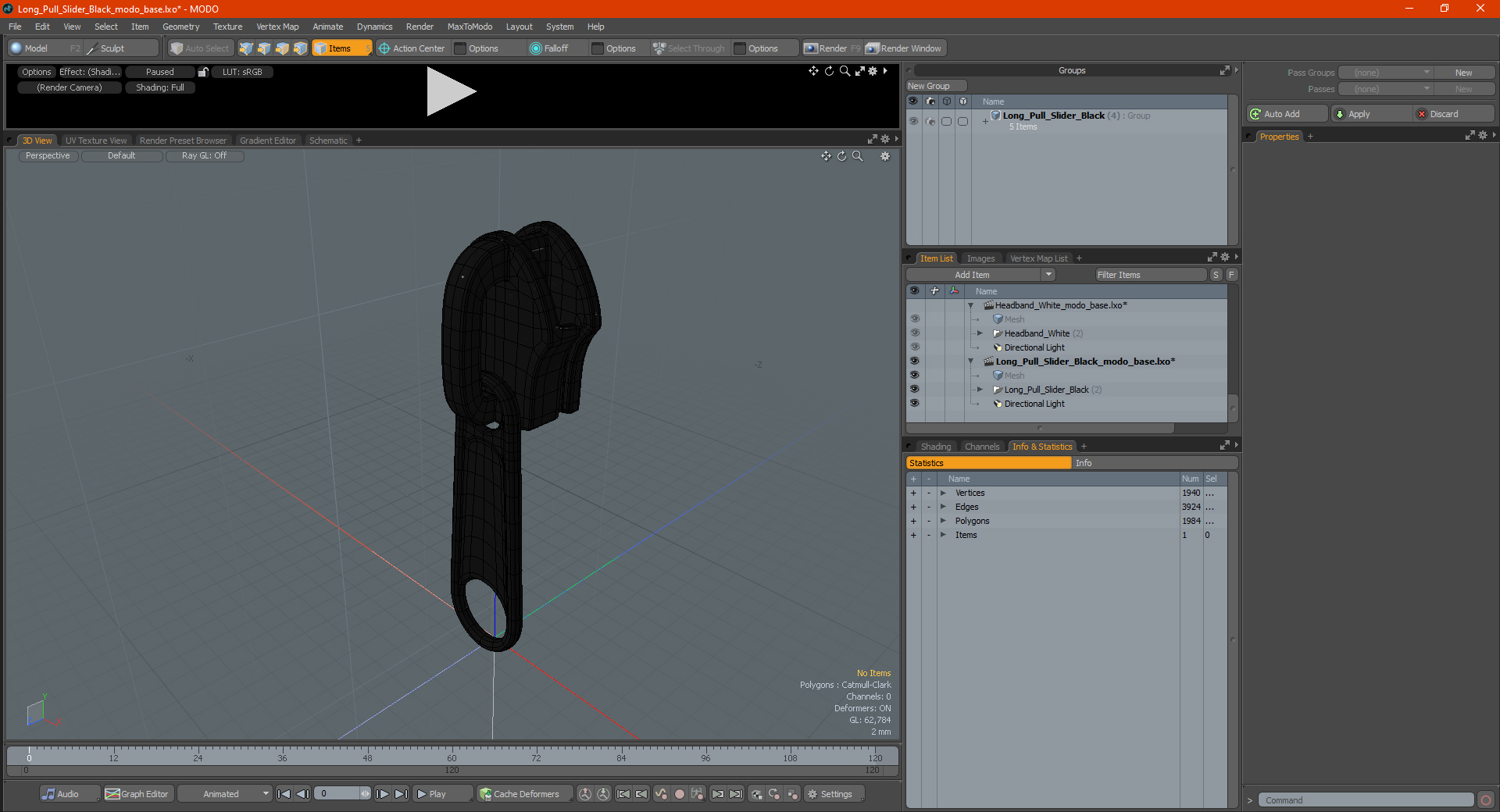
Task: Click preview zoom magnifier icon
Action: pos(845,71)
